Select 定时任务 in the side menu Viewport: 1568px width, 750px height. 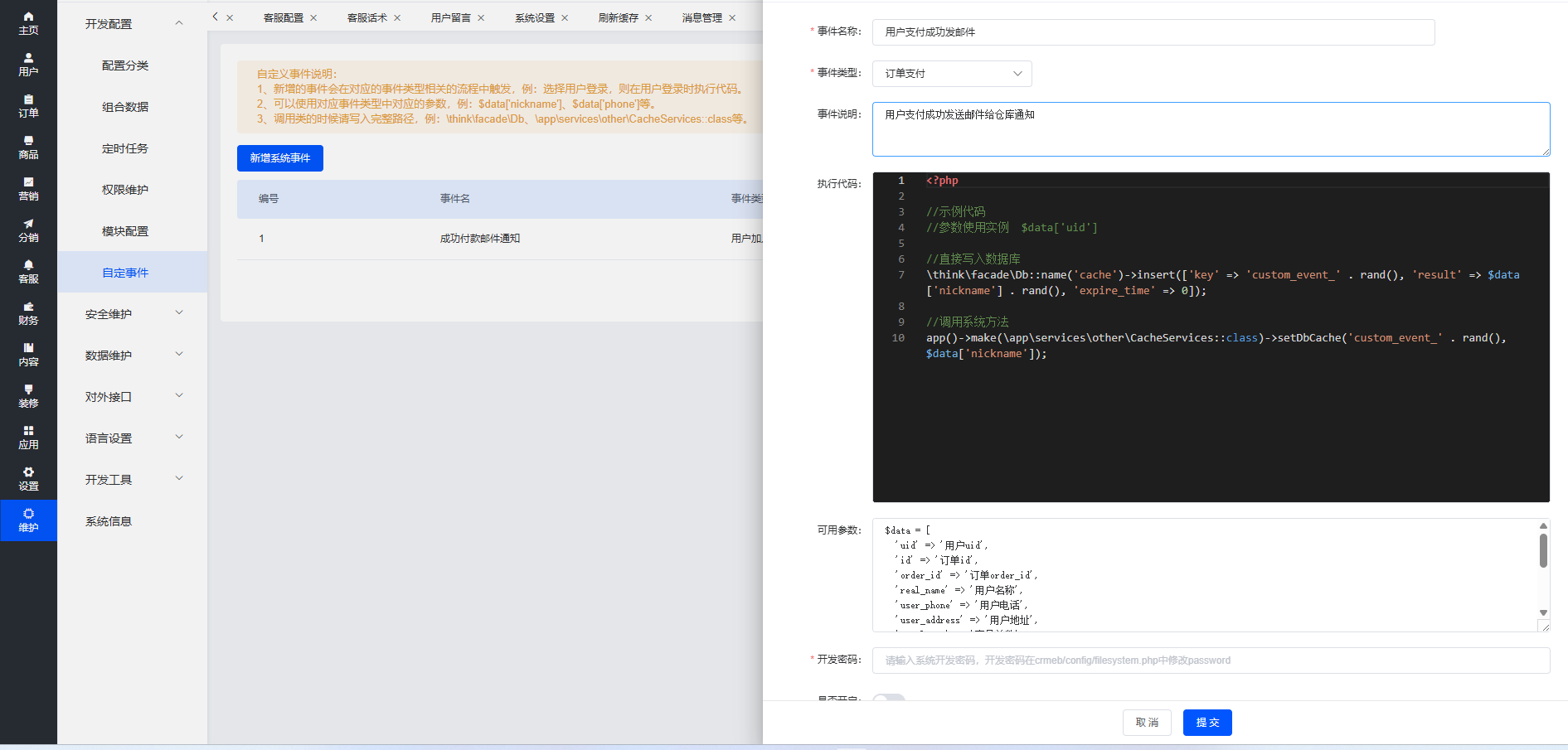pos(125,148)
